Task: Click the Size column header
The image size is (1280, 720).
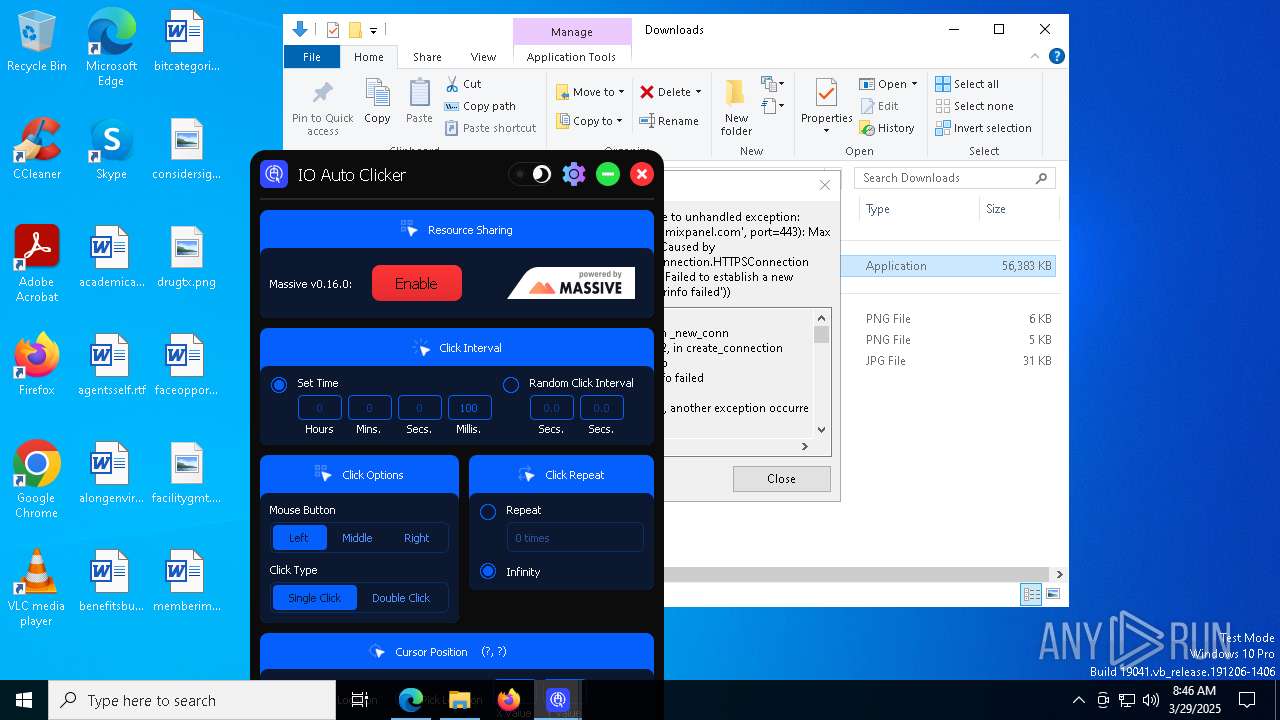Action: 1018,209
